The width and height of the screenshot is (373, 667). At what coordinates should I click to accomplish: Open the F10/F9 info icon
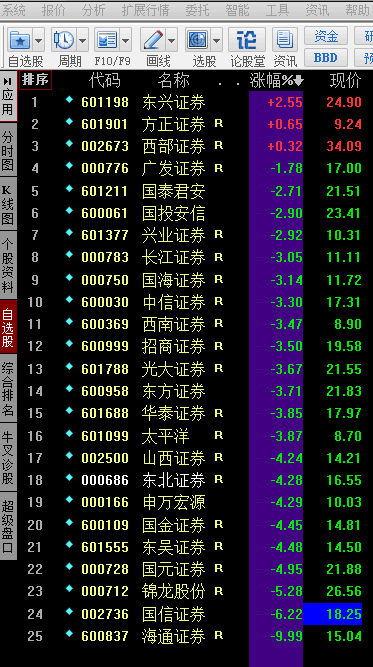(x=107, y=41)
